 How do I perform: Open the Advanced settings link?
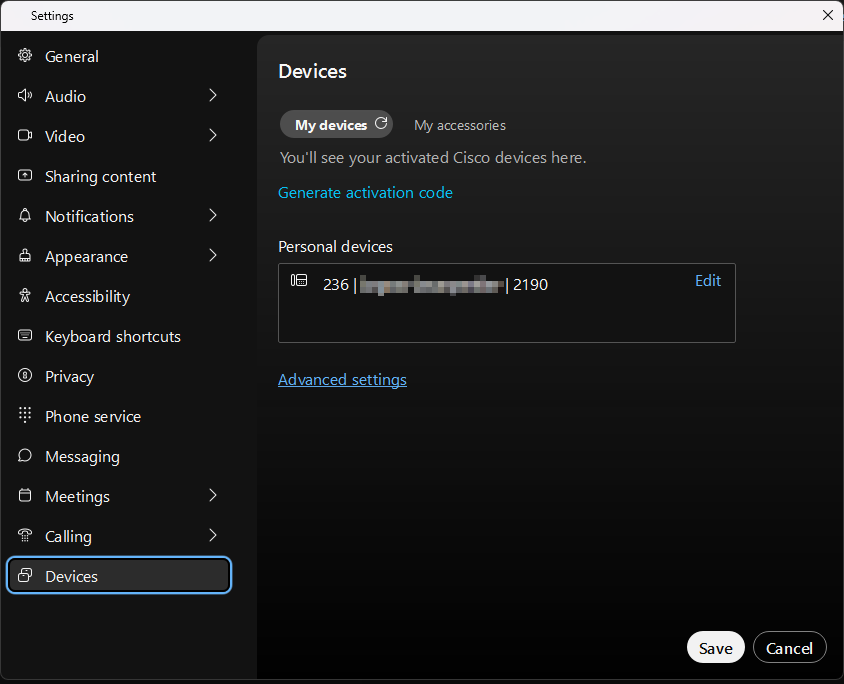[342, 380]
